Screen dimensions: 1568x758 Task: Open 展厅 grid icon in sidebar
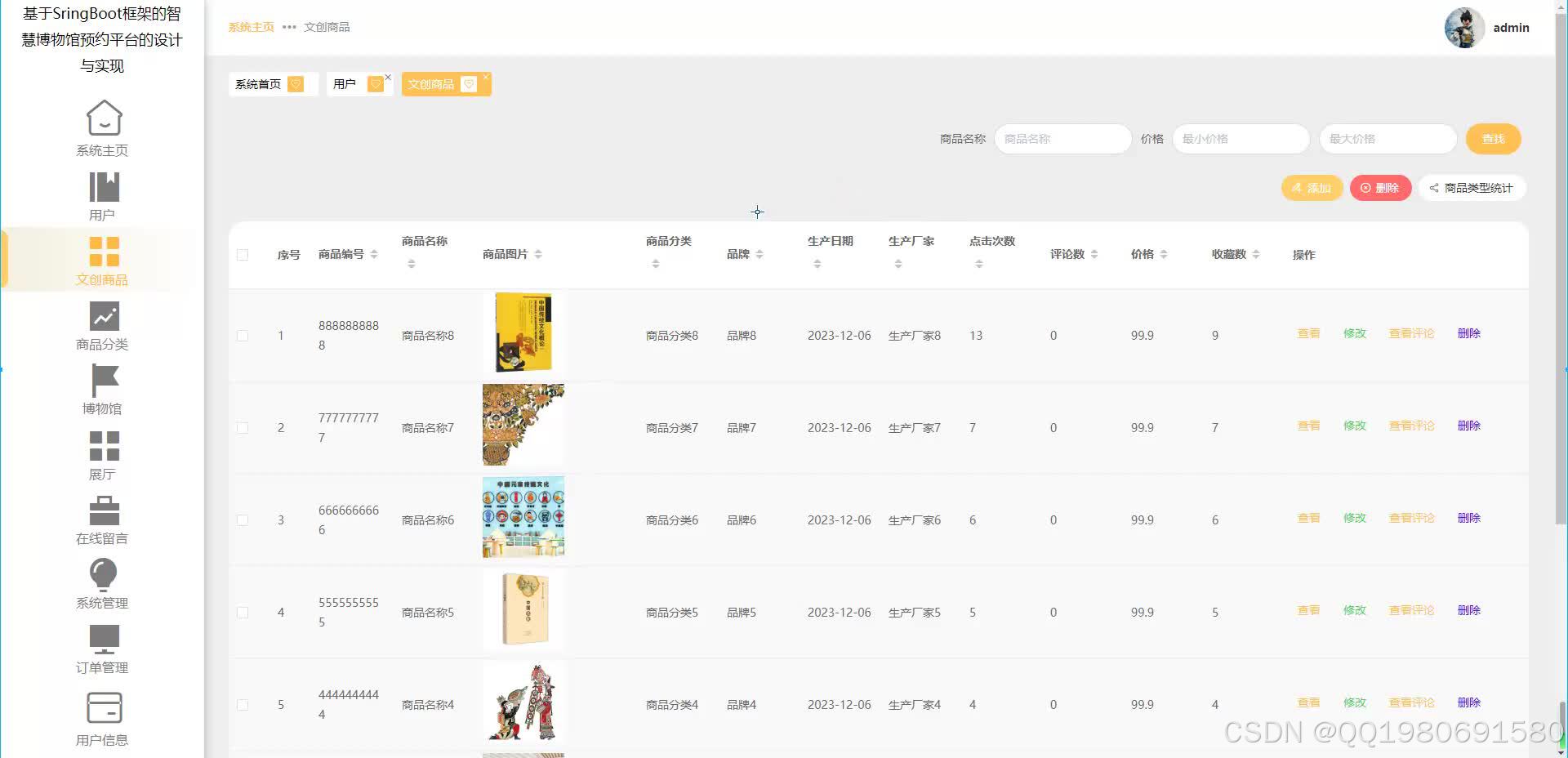pyautogui.click(x=104, y=446)
